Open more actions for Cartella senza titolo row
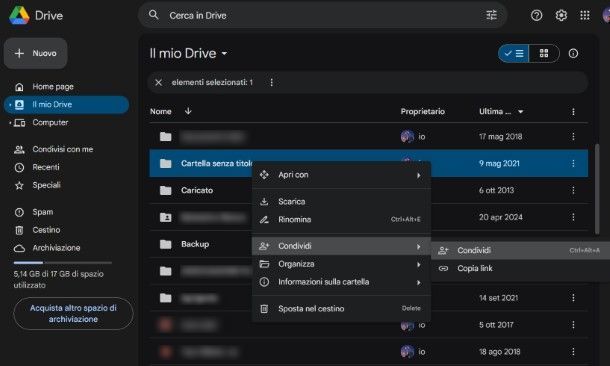The height and width of the screenshot is (366, 610). [x=573, y=163]
